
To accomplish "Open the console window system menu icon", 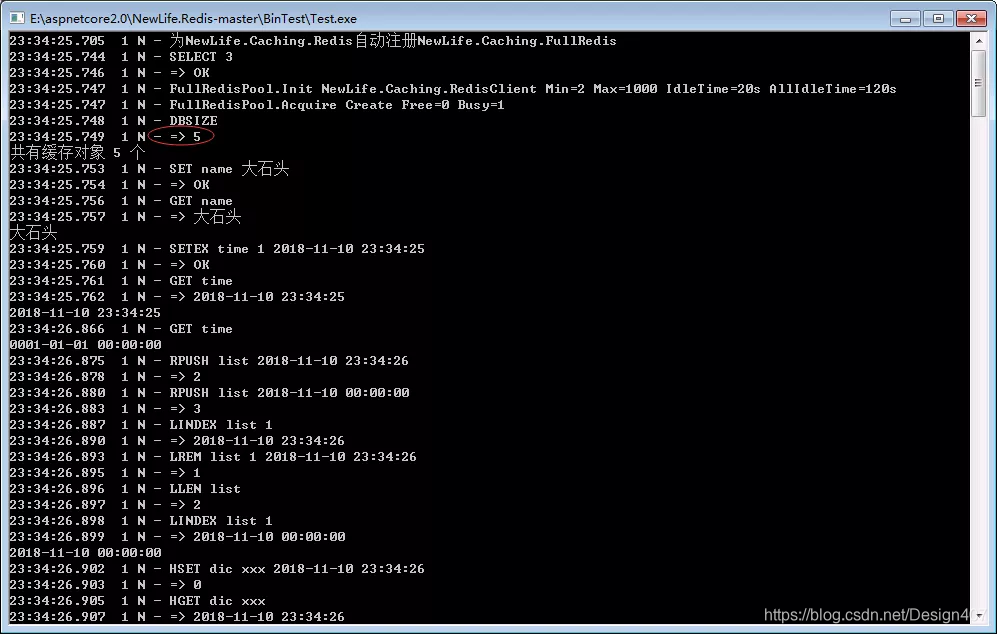I will pyautogui.click(x=17, y=18).
